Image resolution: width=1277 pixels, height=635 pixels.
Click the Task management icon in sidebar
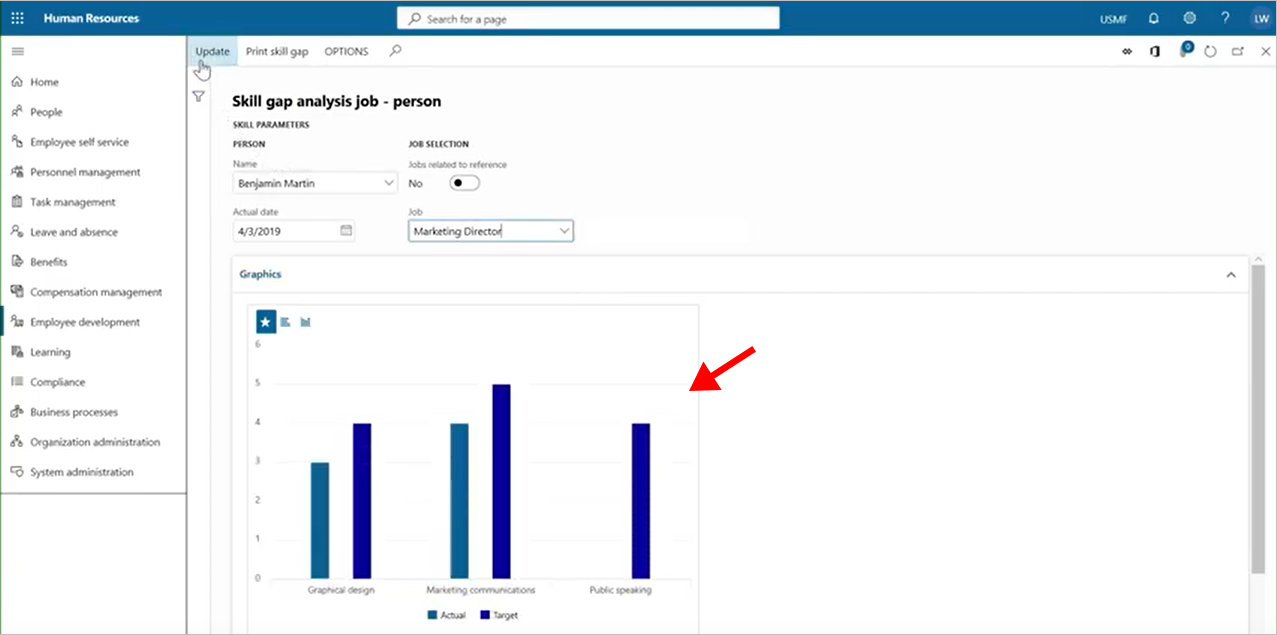17,202
